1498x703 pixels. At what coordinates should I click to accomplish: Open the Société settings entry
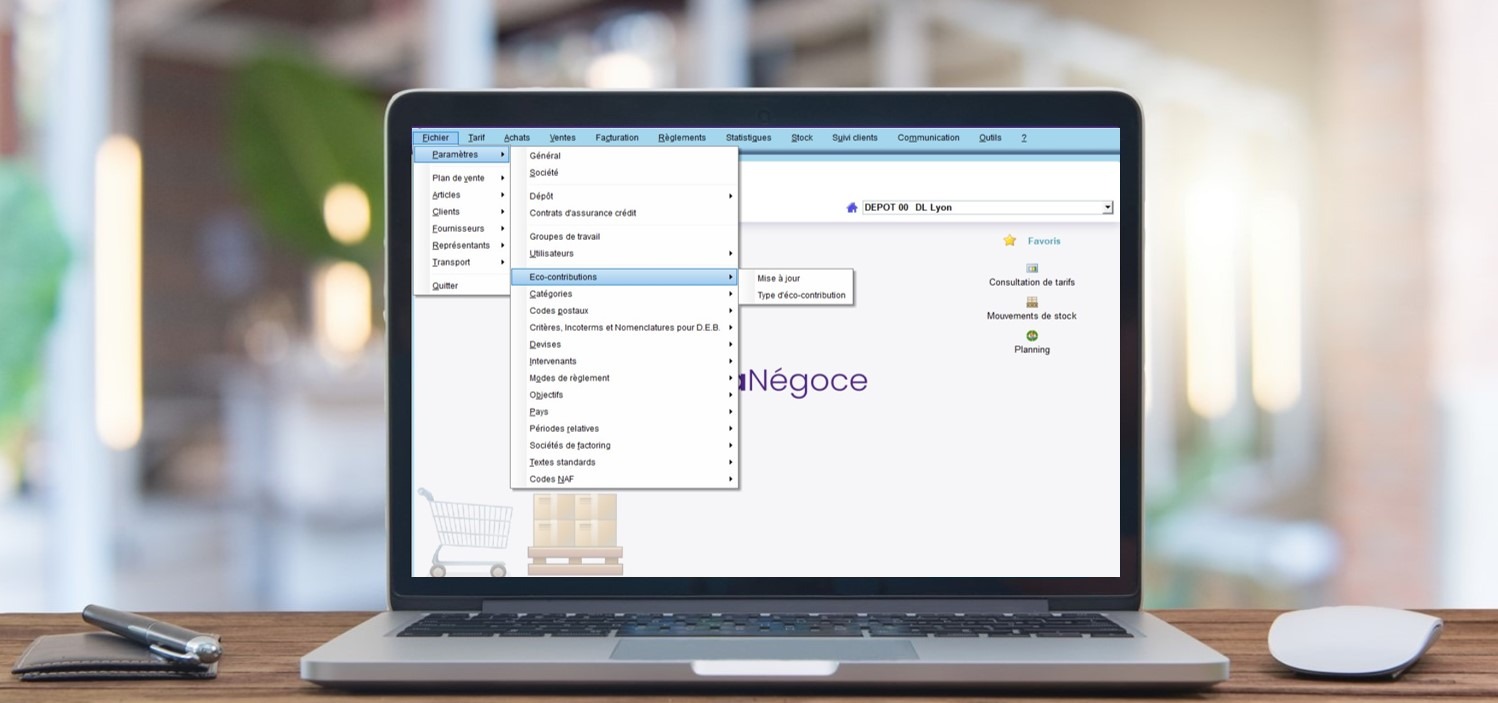544,172
